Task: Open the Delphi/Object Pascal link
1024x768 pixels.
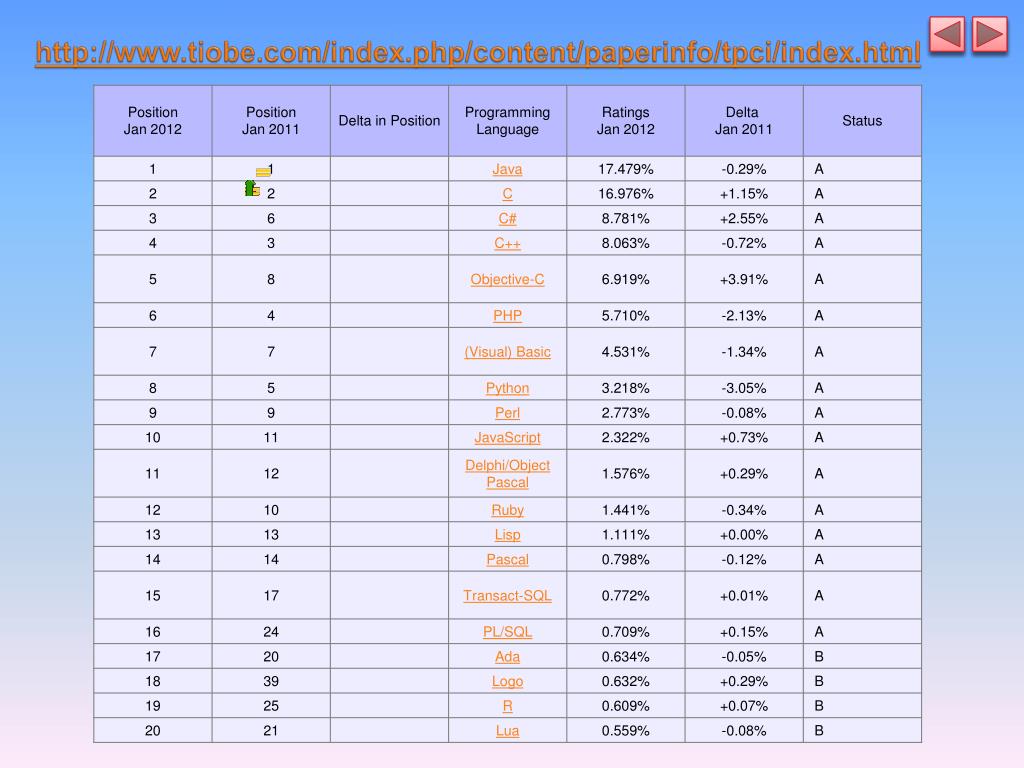Action: click(x=507, y=474)
